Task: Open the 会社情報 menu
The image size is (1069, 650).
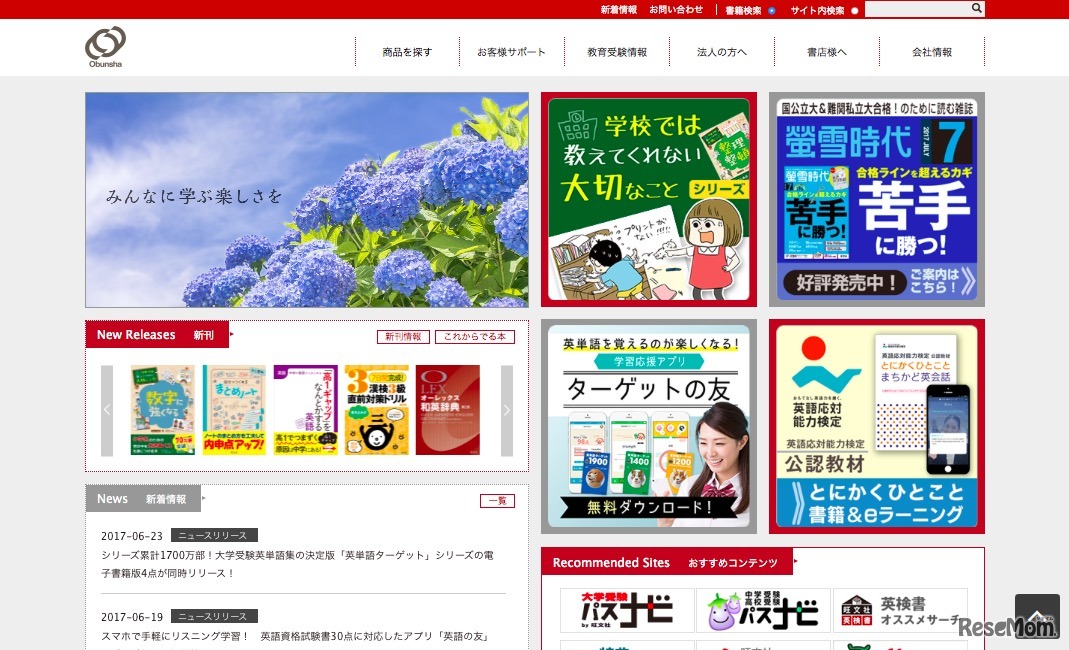Action: point(932,52)
